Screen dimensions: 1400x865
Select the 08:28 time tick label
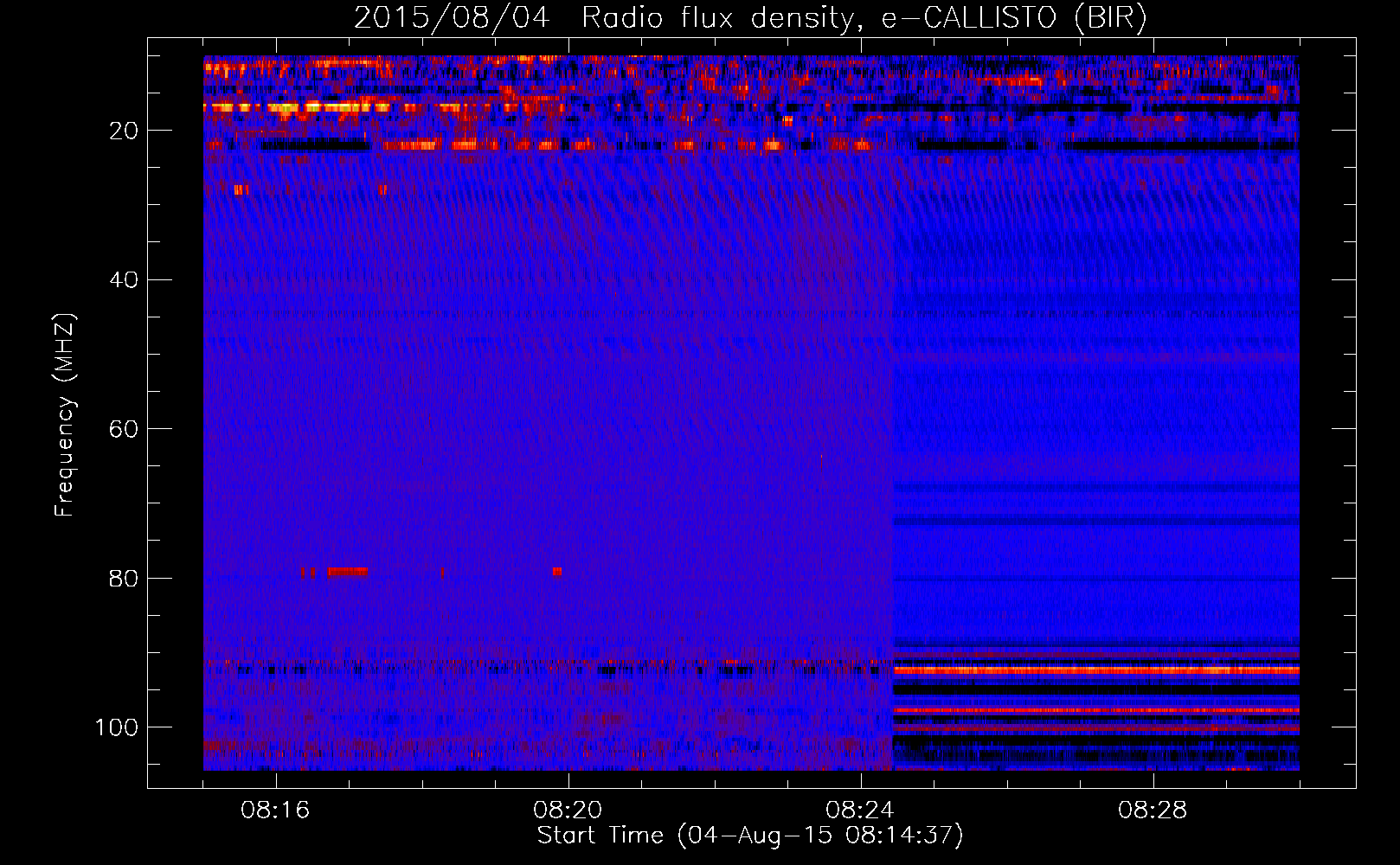(1153, 811)
